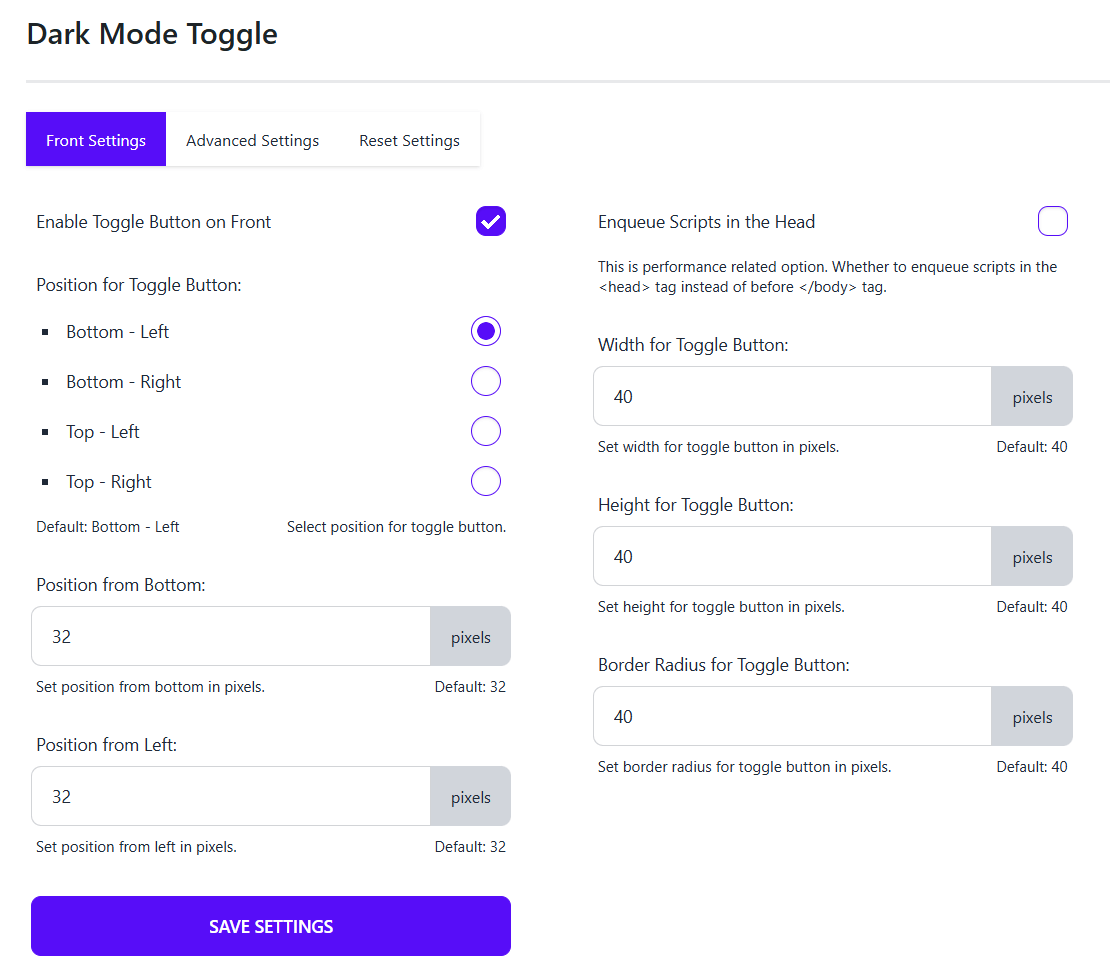
Task: Click the Dark Mode Toggle heading
Action: click(152, 34)
